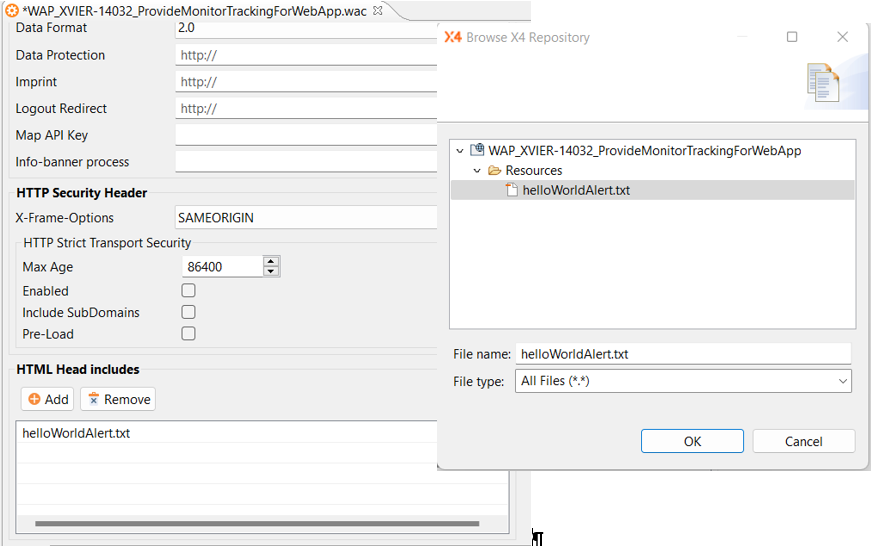The width and height of the screenshot is (873, 546).
Task: Click the helloWorldAlert.txt file icon in tree
Action: point(512,190)
